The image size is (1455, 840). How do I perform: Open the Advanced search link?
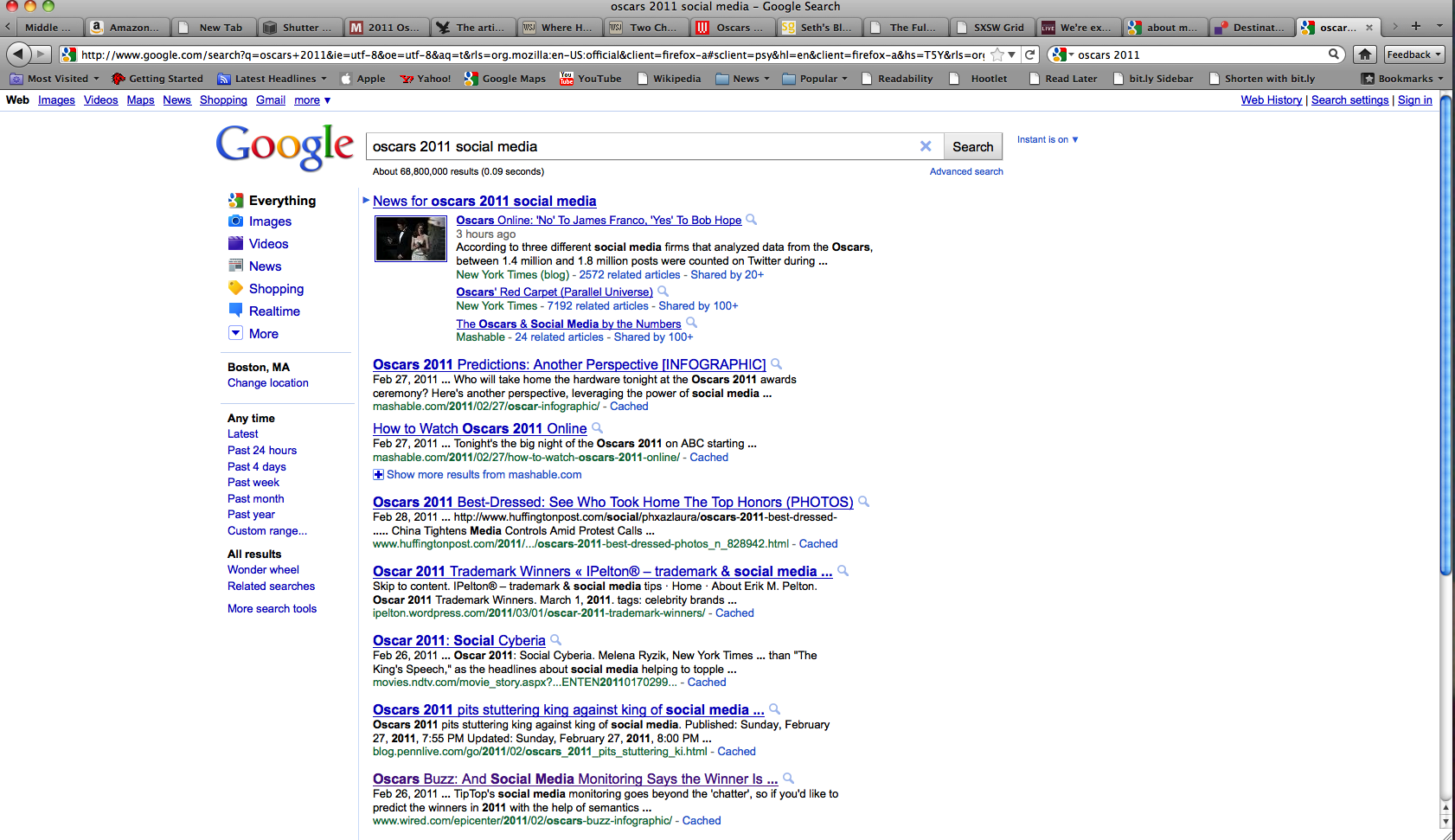(966, 171)
